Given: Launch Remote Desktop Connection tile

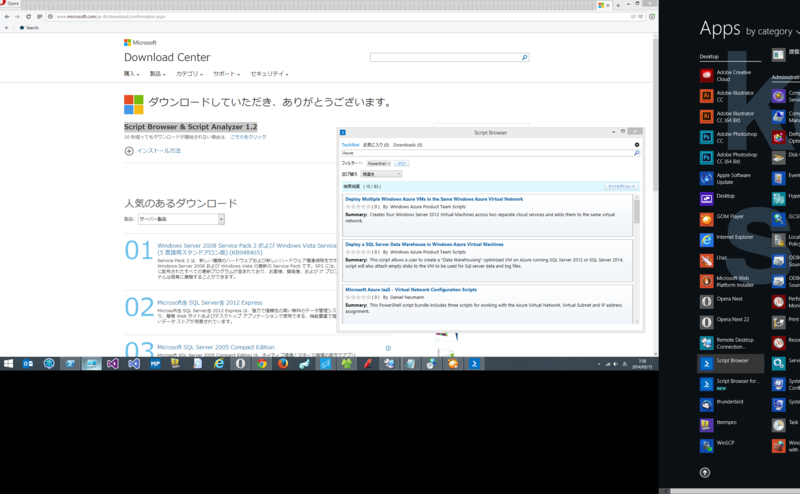Looking at the screenshot, I should point(729,343).
